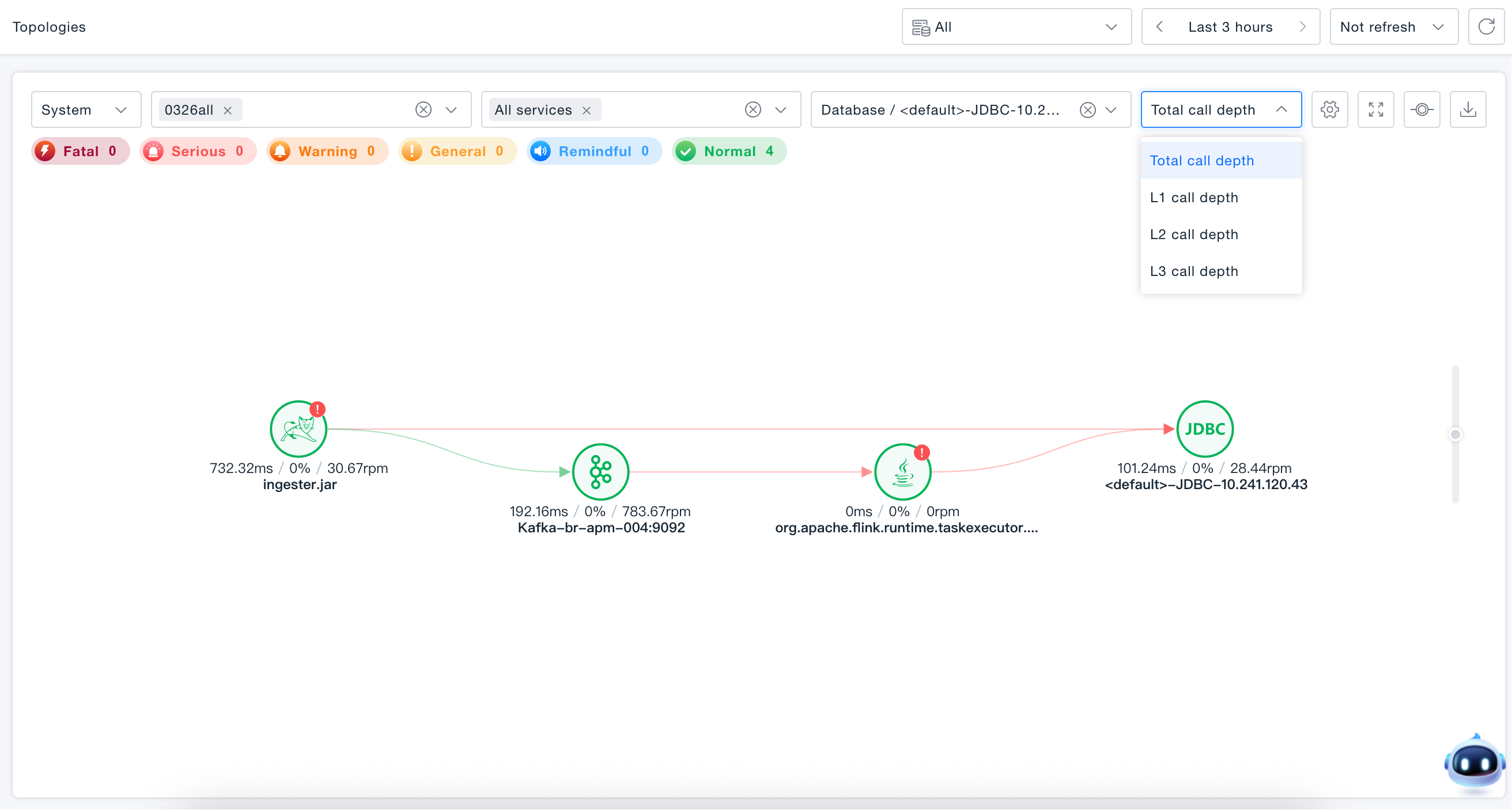1512x810 pixels.
Task: Open the All services dropdown arrow
Action: 780,110
